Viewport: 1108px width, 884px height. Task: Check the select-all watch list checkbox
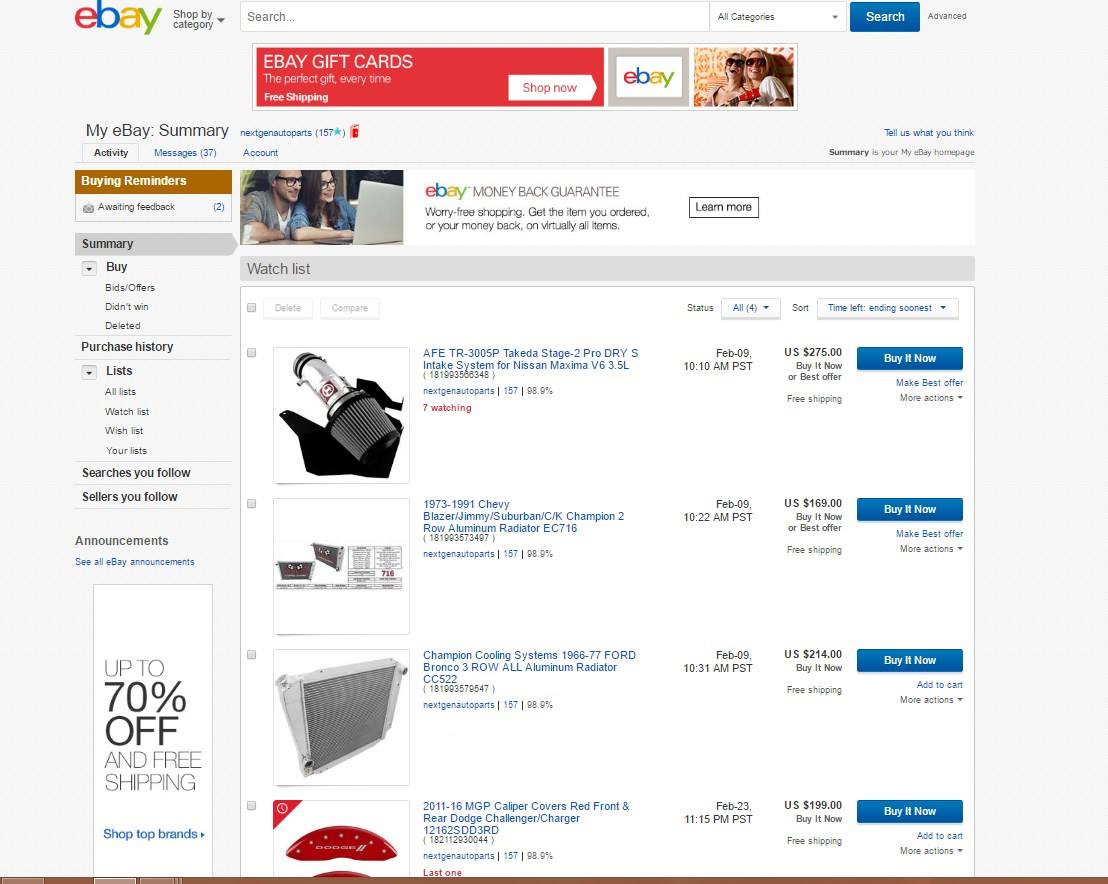tap(252, 307)
